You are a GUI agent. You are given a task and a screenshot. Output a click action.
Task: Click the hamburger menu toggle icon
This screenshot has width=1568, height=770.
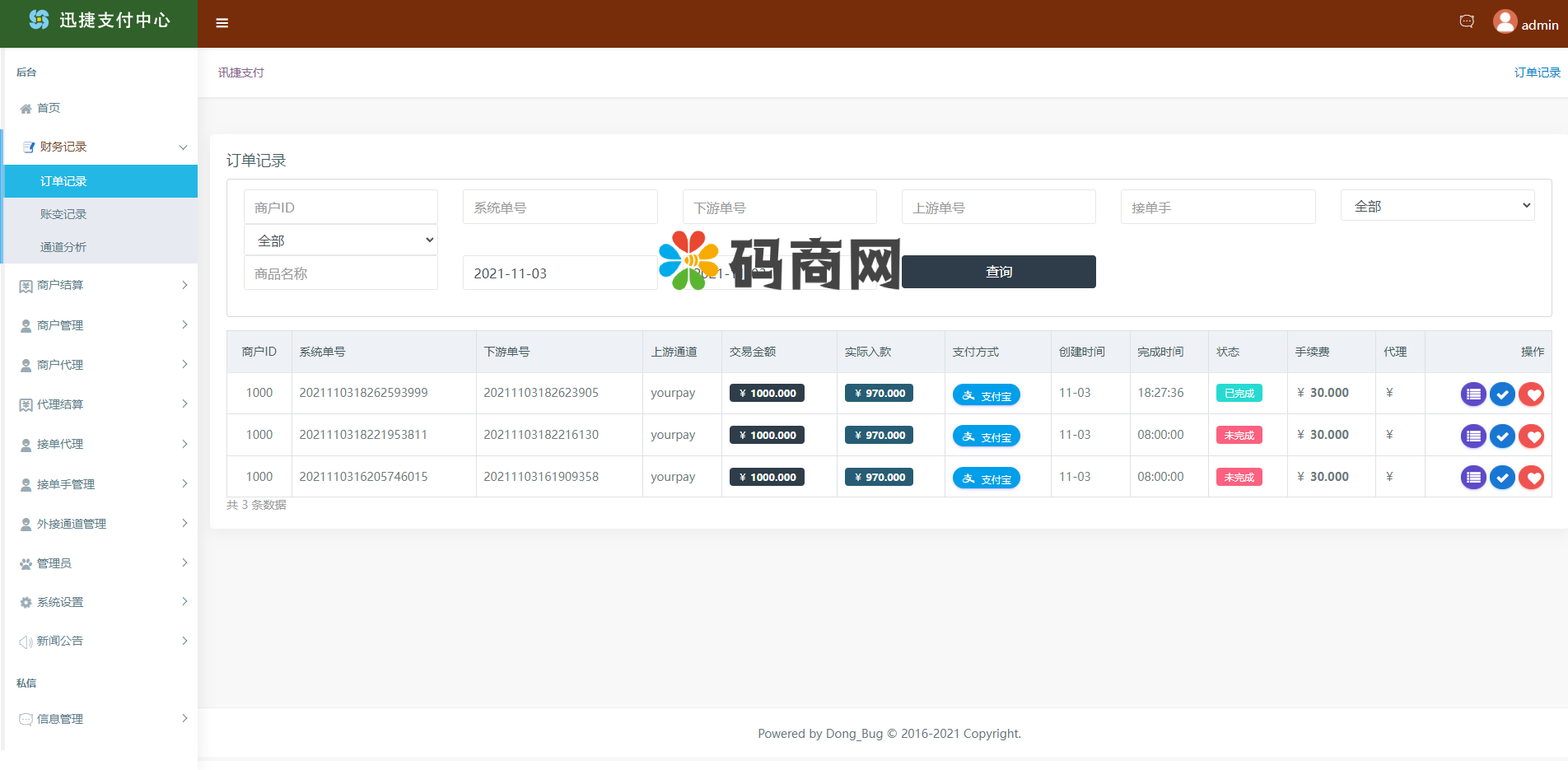(222, 23)
